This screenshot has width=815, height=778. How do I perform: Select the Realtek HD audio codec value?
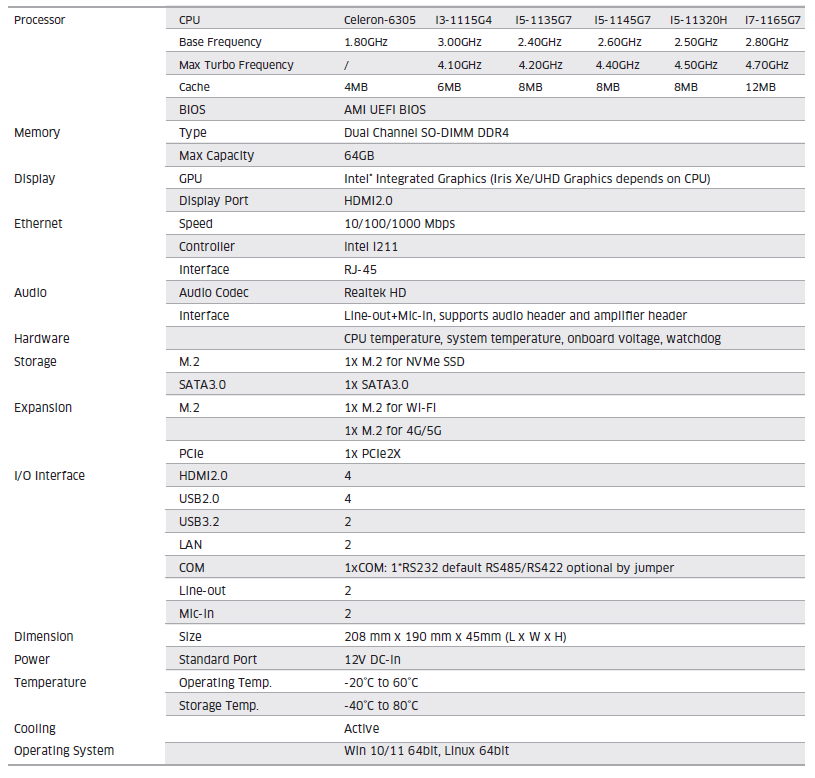[x=376, y=293]
